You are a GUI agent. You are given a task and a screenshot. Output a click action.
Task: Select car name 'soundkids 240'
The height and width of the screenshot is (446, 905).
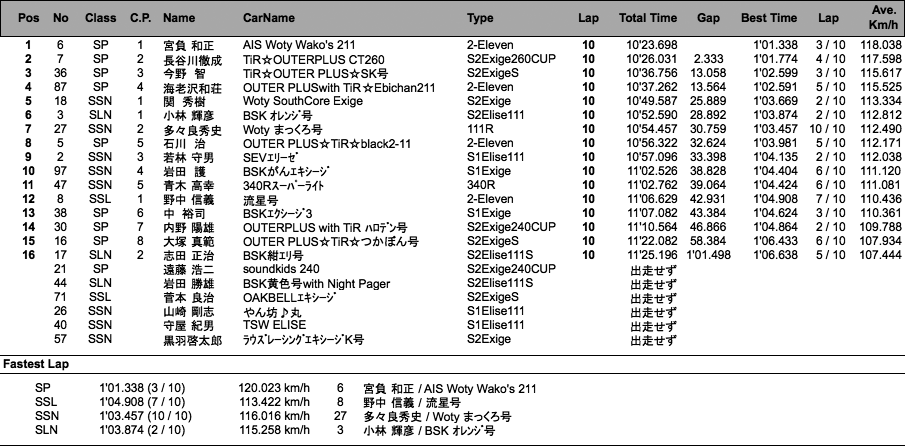281,269
